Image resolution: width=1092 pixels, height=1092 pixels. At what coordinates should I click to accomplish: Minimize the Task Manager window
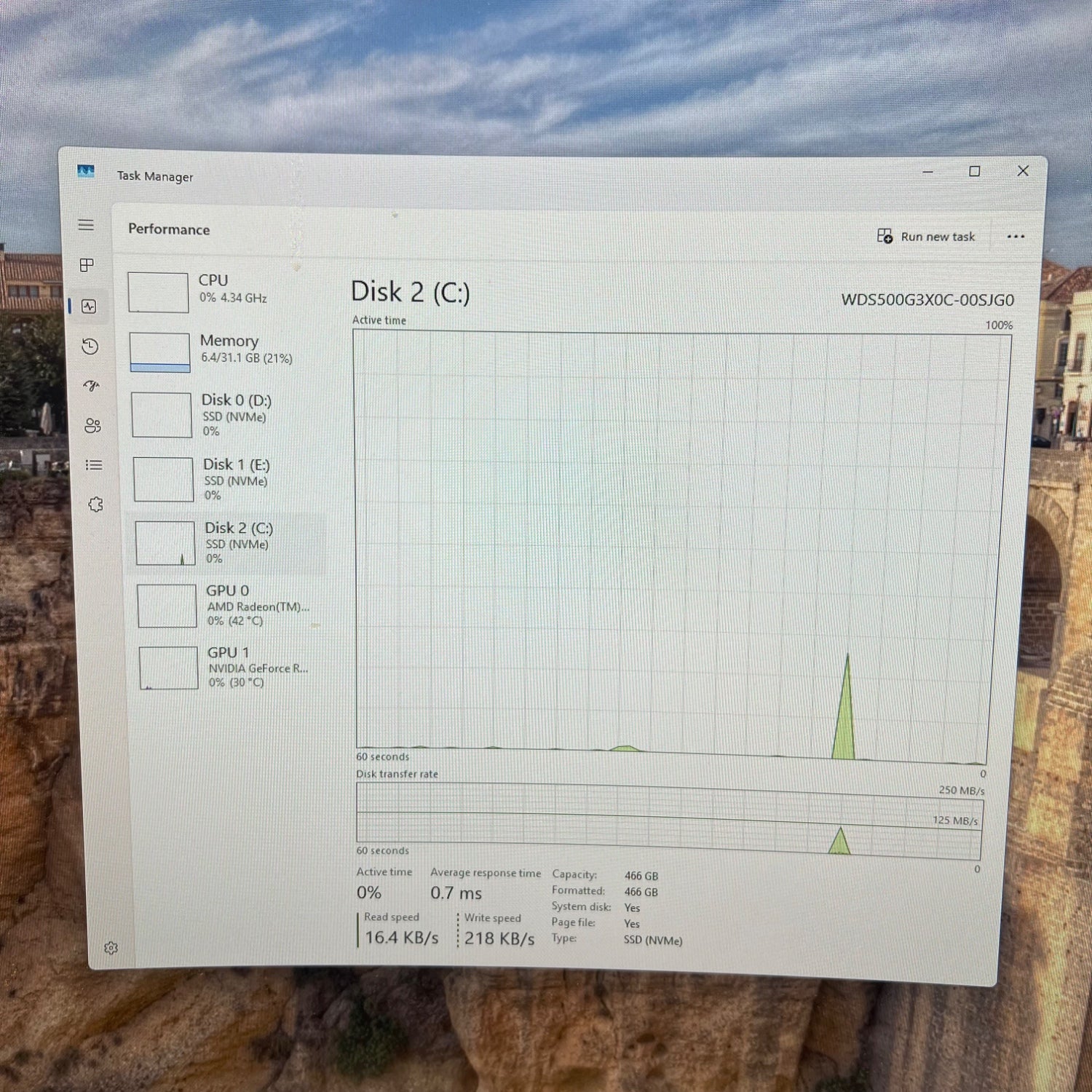pos(927,172)
